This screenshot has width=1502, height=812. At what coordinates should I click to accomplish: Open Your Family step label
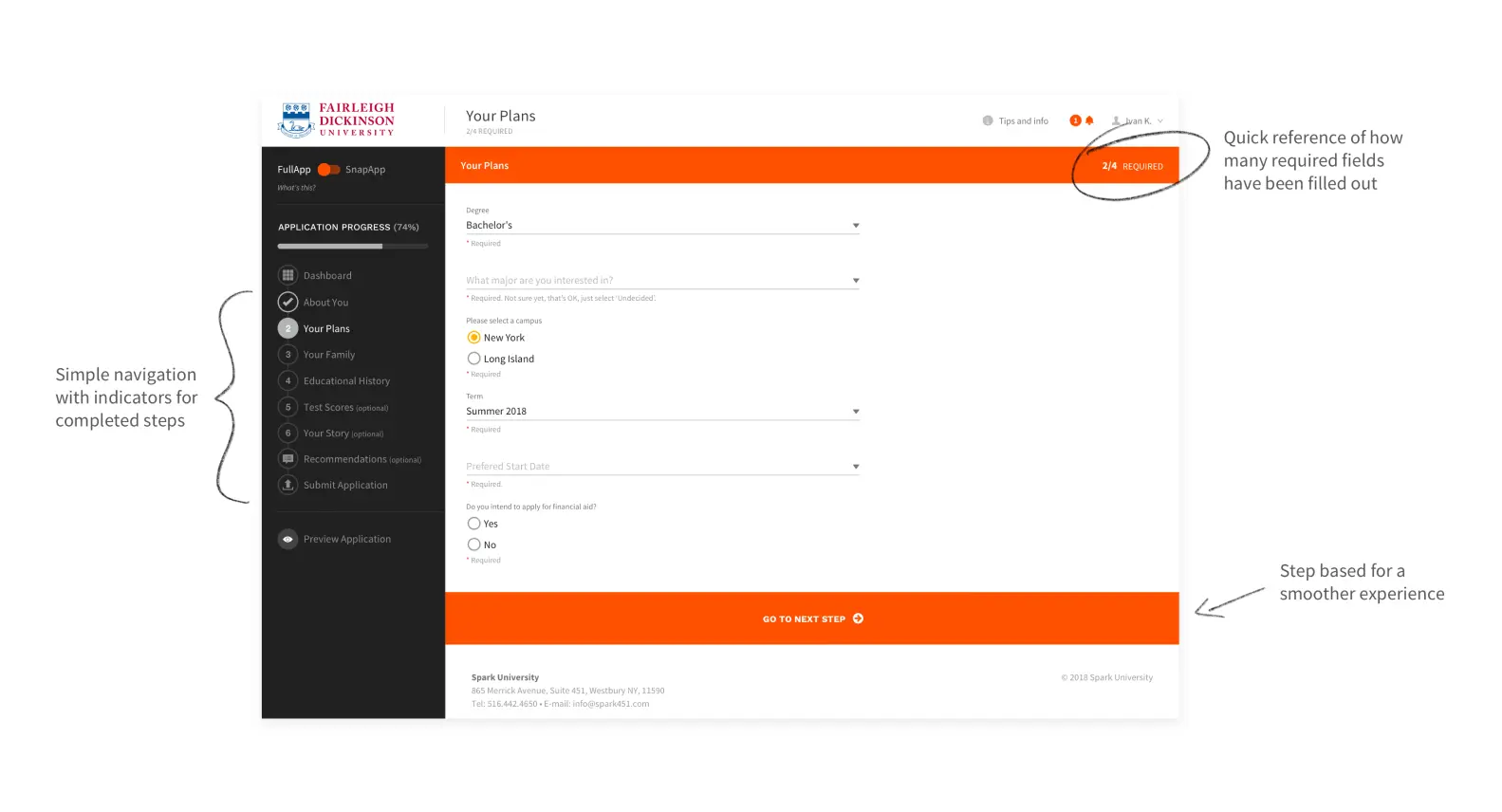coord(329,355)
